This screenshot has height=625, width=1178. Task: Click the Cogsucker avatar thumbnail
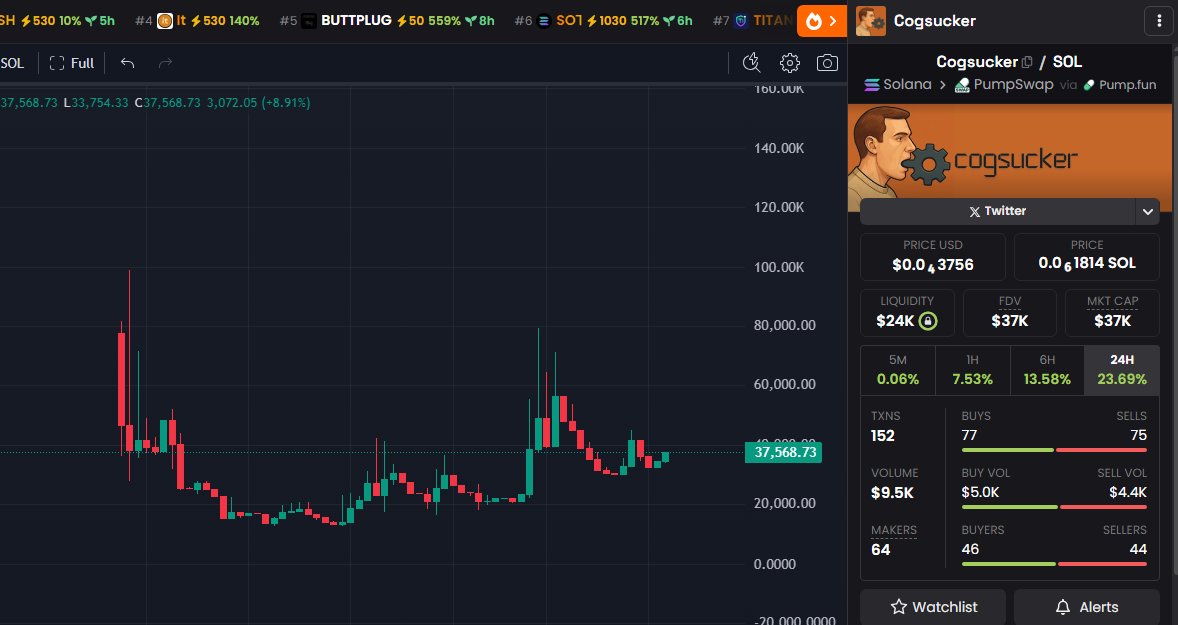tap(871, 21)
